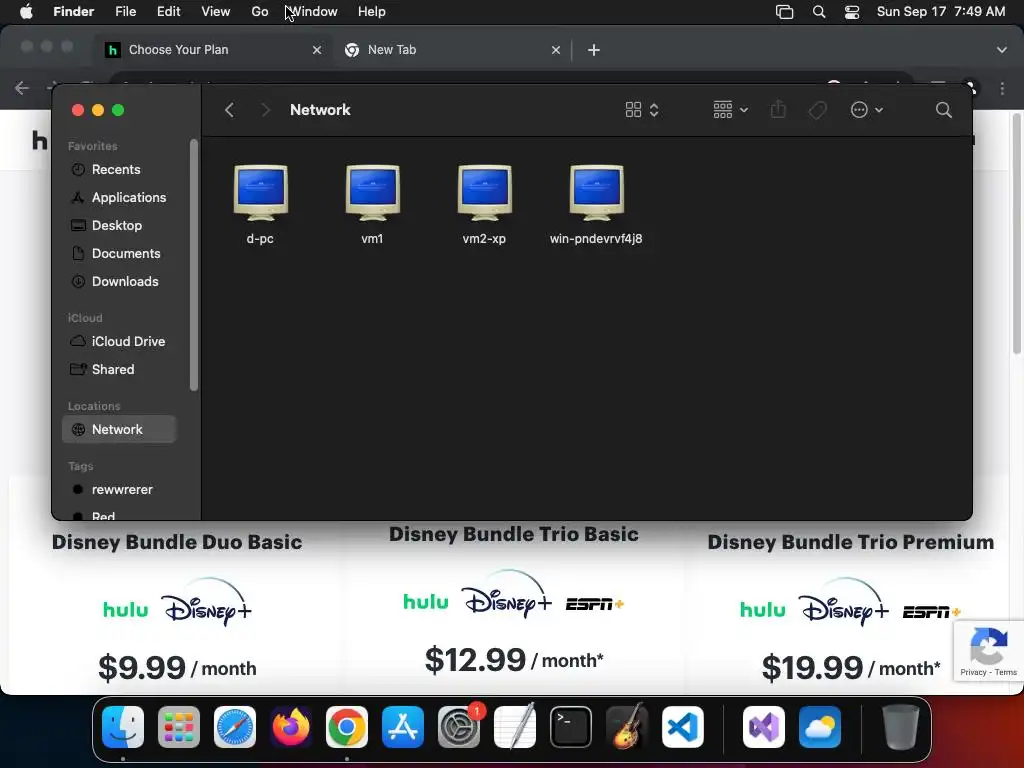Go forward in Finder navigation
The height and width of the screenshot is (768, 1024).
[265, 110]
